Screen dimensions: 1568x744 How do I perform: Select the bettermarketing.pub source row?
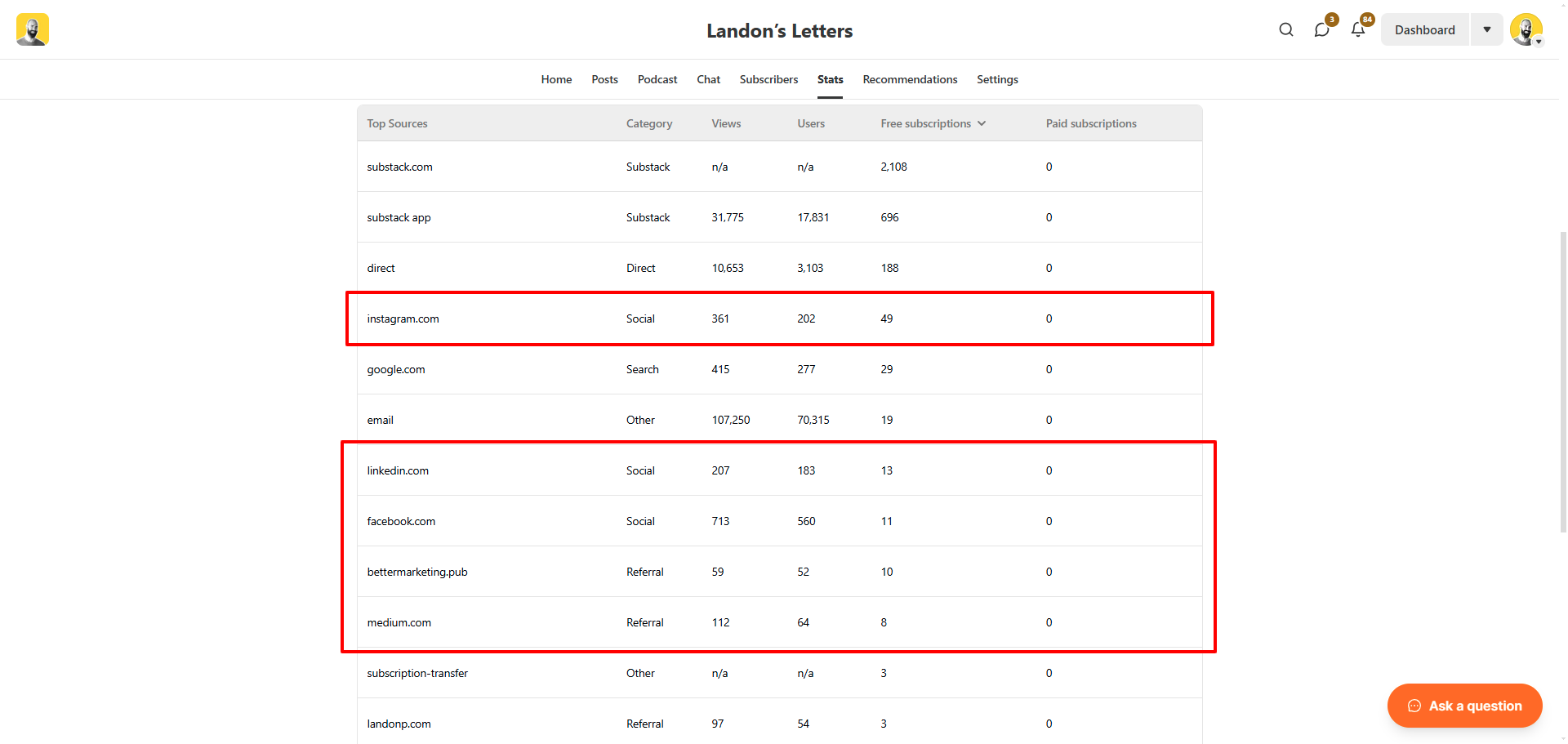(x=779, y=572)
